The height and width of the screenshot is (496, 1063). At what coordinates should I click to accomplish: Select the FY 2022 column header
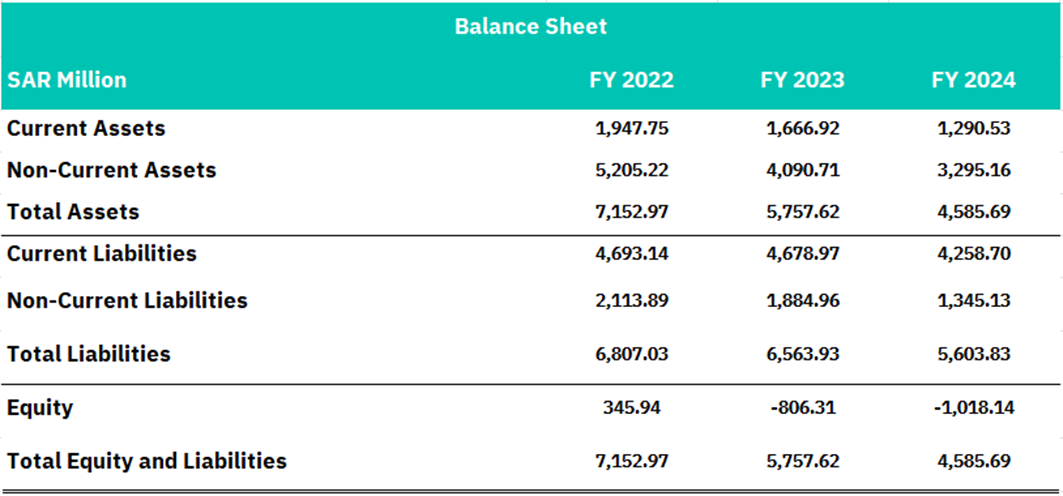631,80
